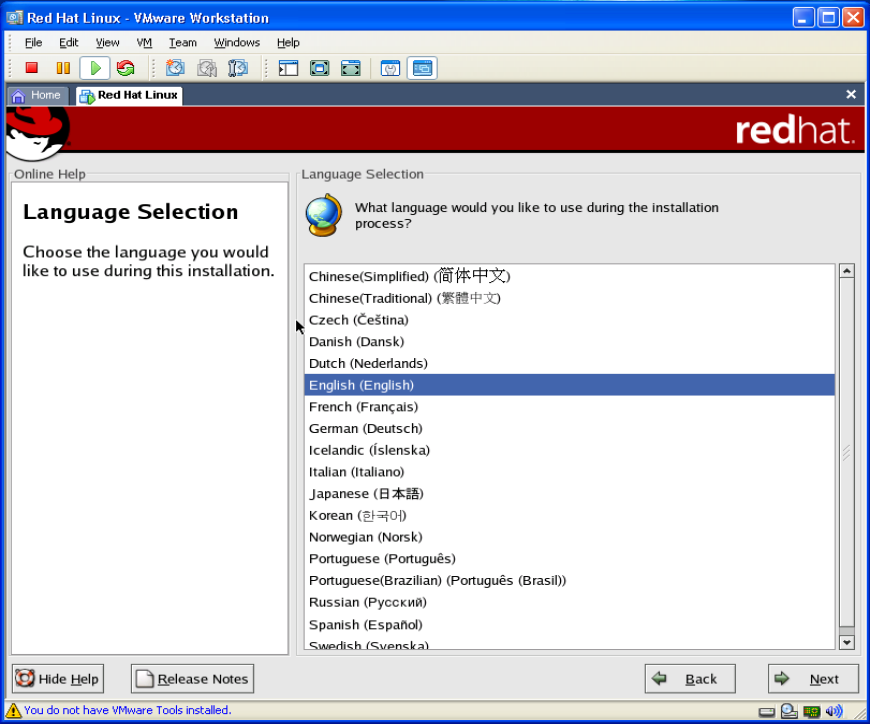Click the Release Notes button
Image resolution: width=870 pixels, height=724 pixels.
coord(192,679)
